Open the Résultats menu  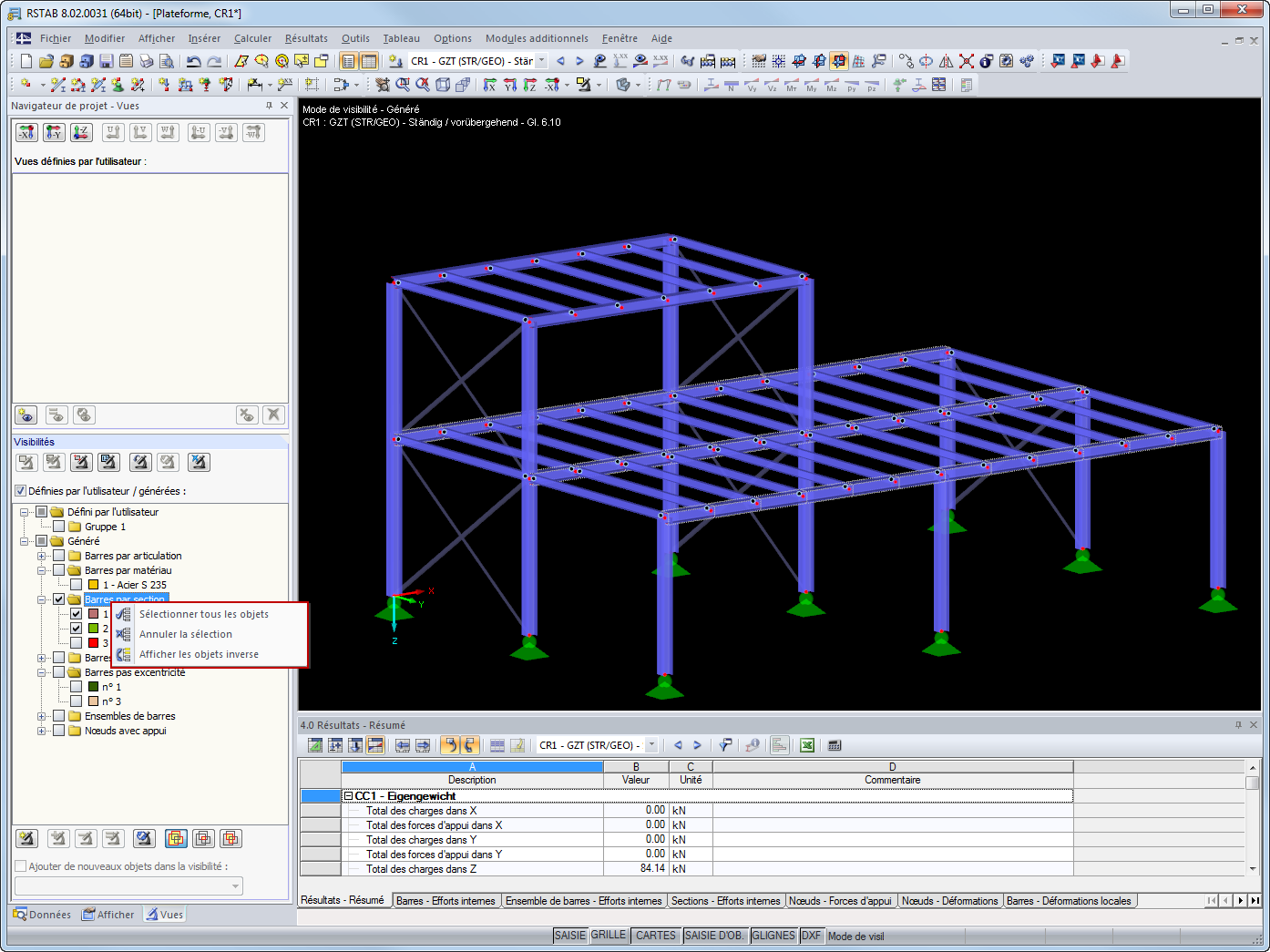pyautogui.click(x=306, y=38)
